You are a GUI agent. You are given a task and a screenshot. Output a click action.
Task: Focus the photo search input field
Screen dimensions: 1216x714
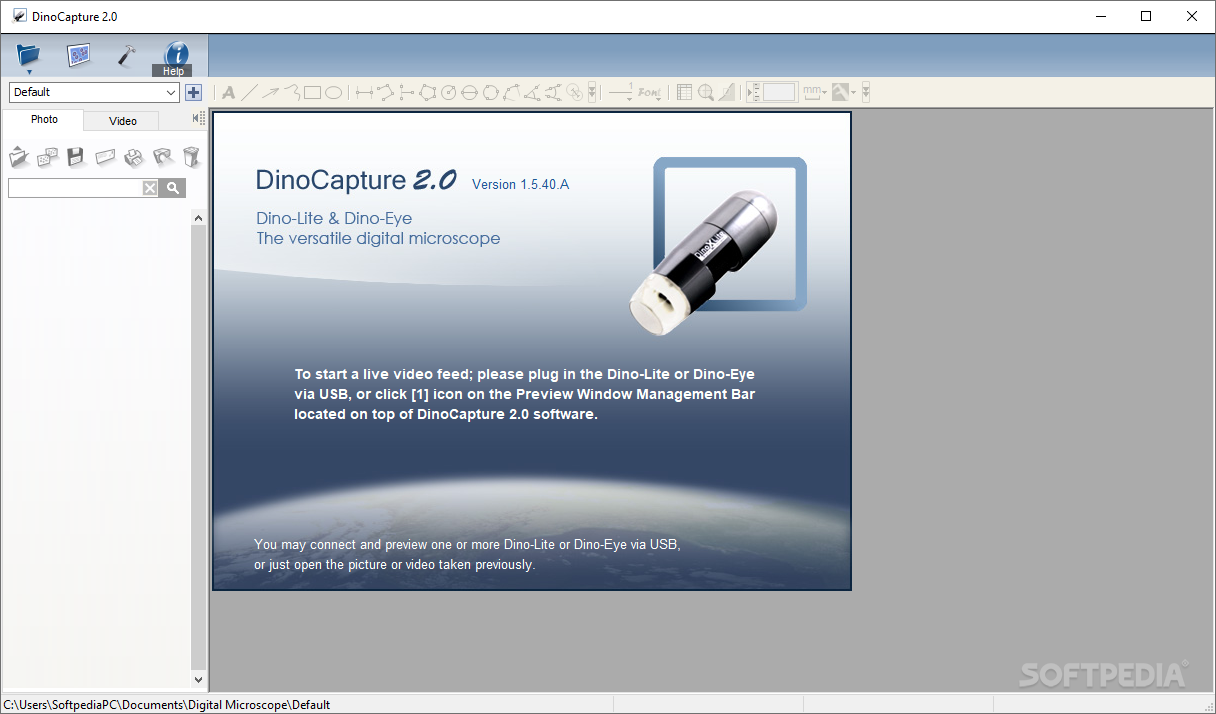pos(75,188)
